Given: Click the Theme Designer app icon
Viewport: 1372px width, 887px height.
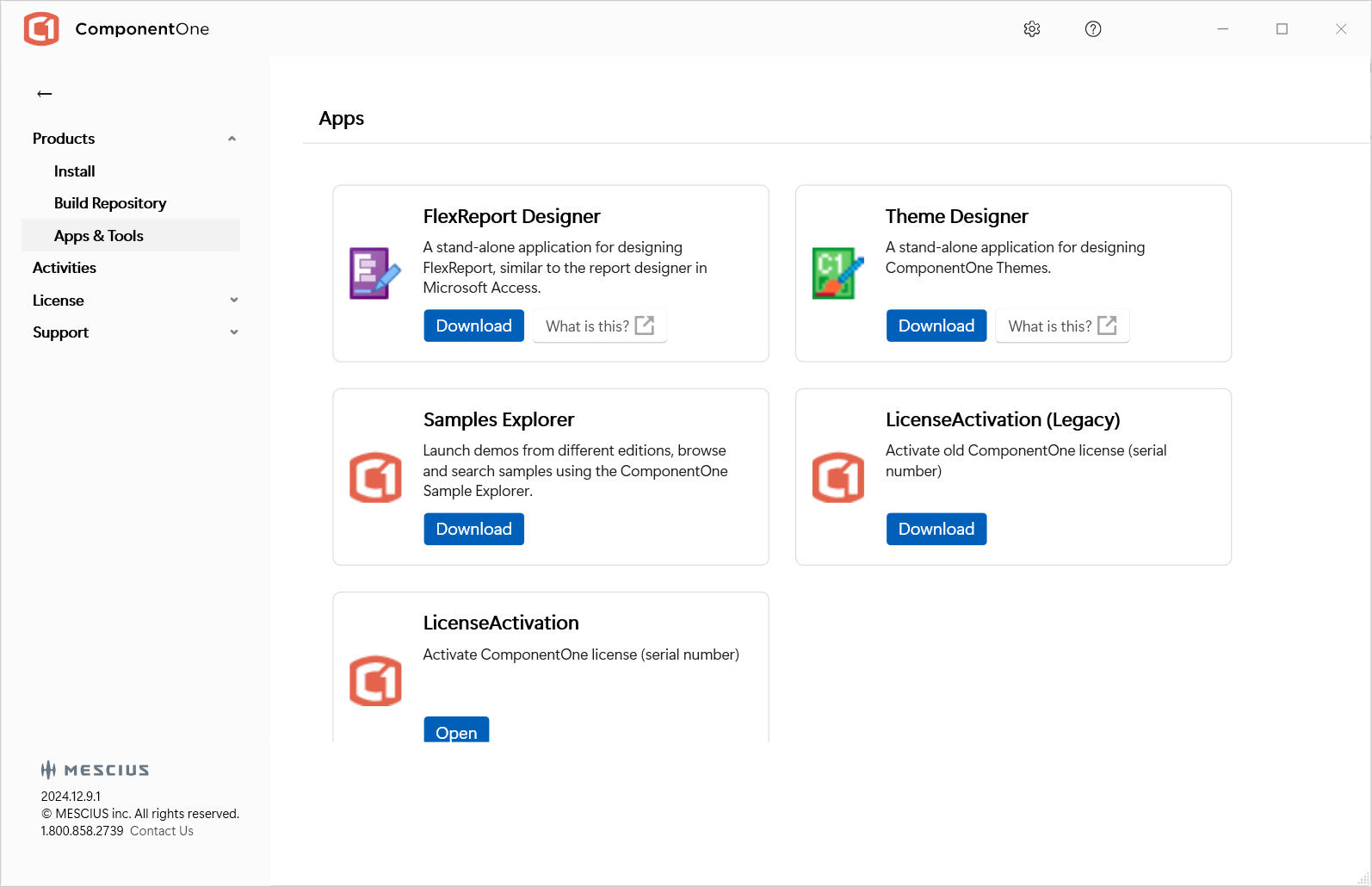Looking at the screenshot, I should tap(837, 273).
